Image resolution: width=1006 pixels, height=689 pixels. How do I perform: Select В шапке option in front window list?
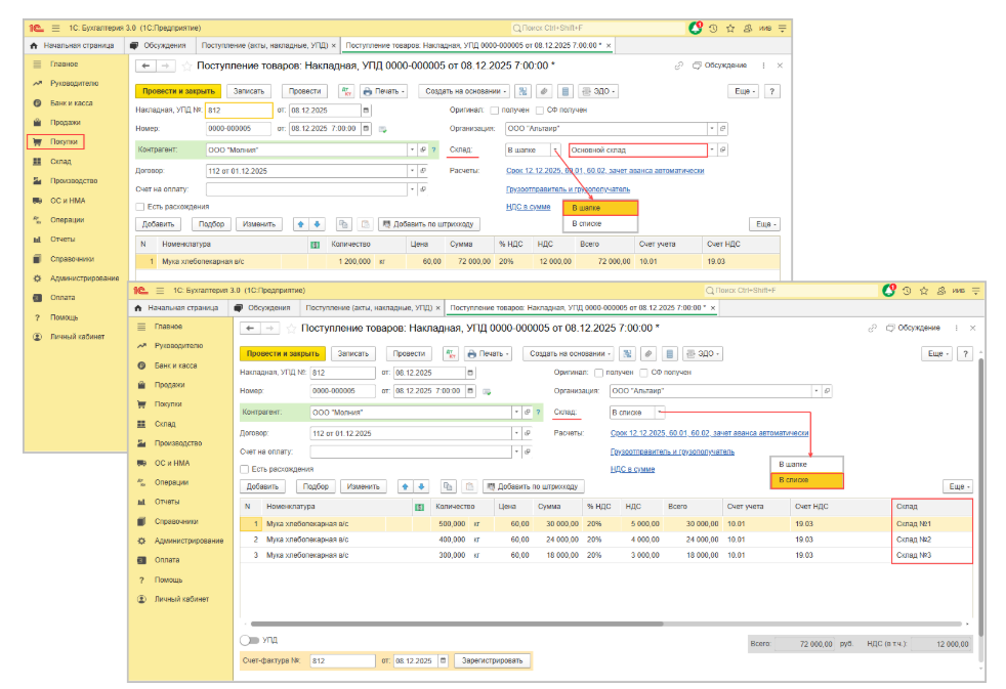tap(806, 464)
